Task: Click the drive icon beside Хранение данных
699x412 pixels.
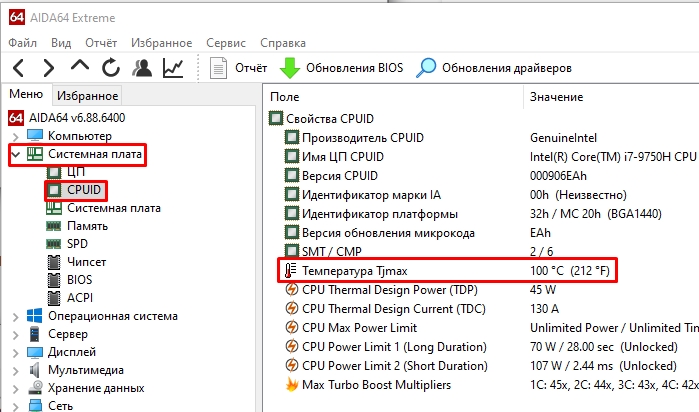Action: 35,388
